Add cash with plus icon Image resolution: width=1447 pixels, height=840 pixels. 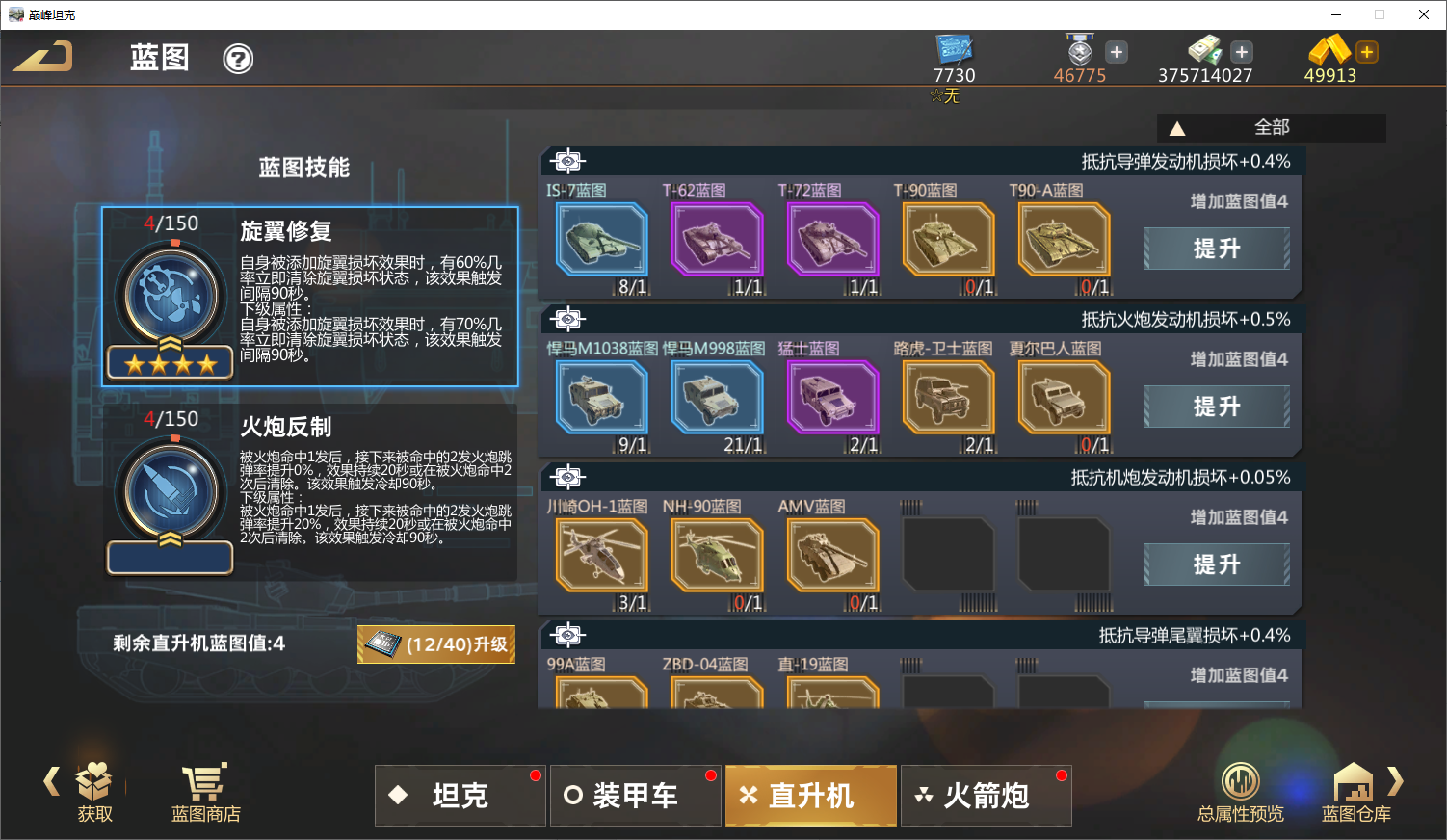1242,52
